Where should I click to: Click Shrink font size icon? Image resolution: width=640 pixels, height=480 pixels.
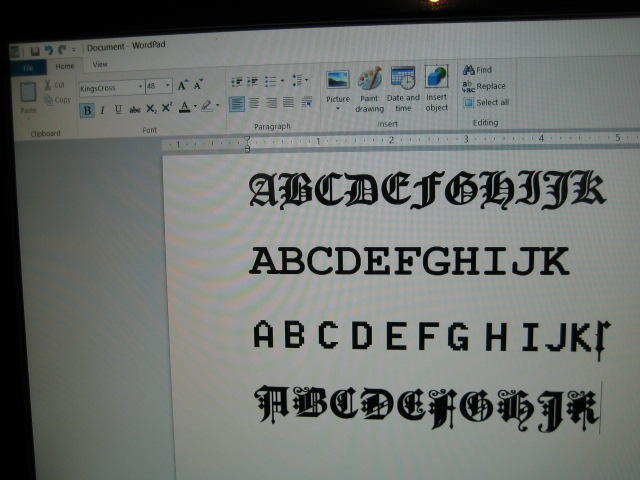198,84
